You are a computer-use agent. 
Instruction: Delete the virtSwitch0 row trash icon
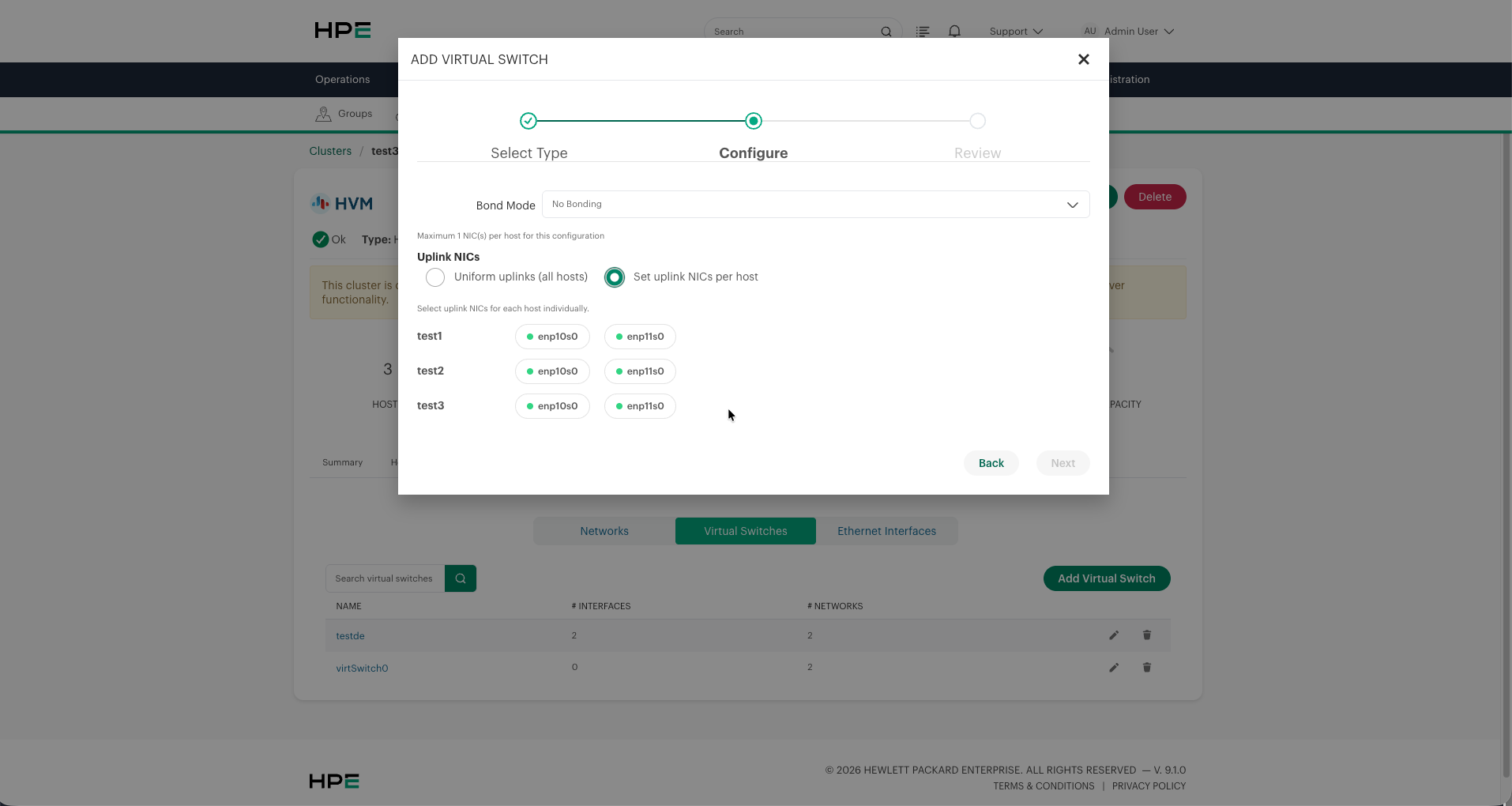[1147, 668]
